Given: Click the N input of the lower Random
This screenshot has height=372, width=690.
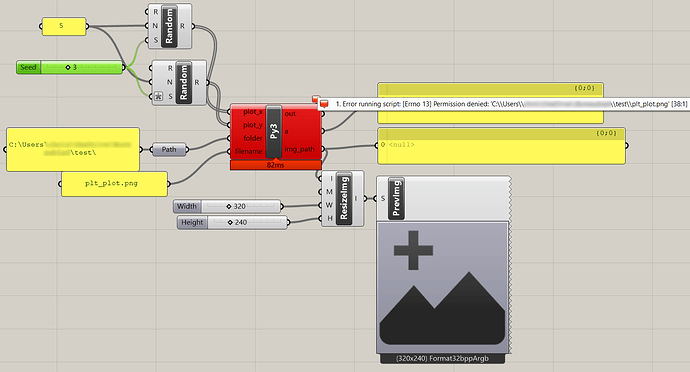Looking at the screenshot, I should (169, 82).
